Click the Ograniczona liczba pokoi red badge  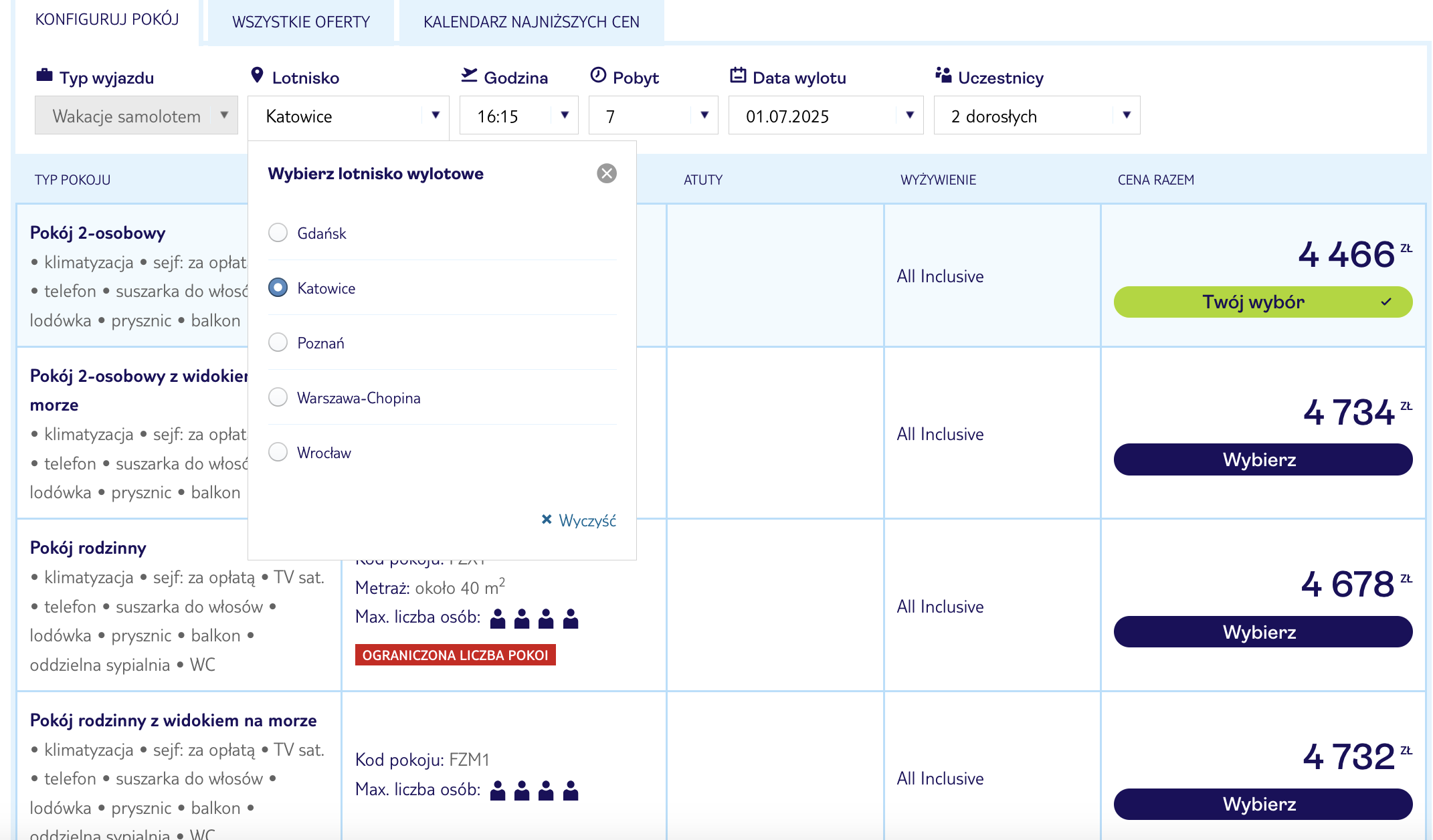(x=456, y=655)
